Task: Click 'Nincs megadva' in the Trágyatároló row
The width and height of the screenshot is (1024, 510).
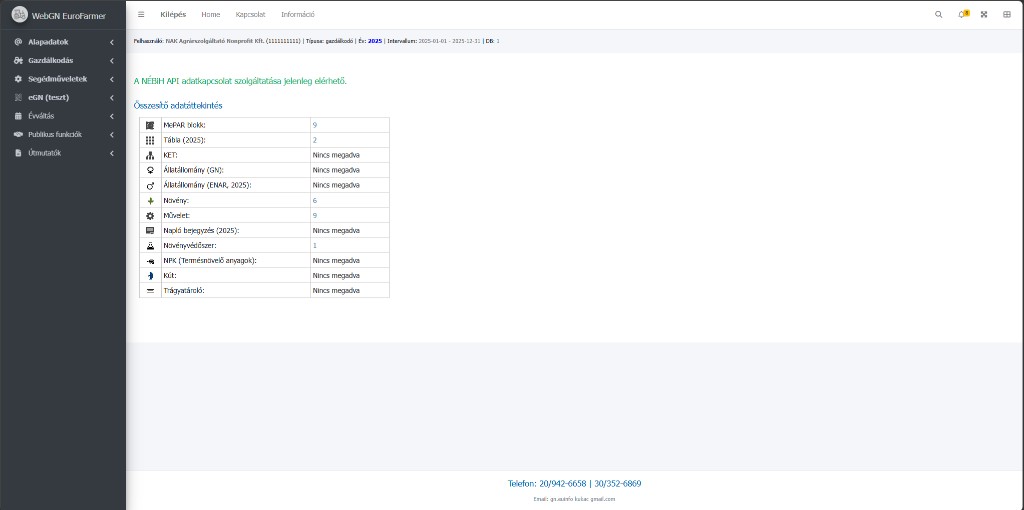Action: (336, 291)
